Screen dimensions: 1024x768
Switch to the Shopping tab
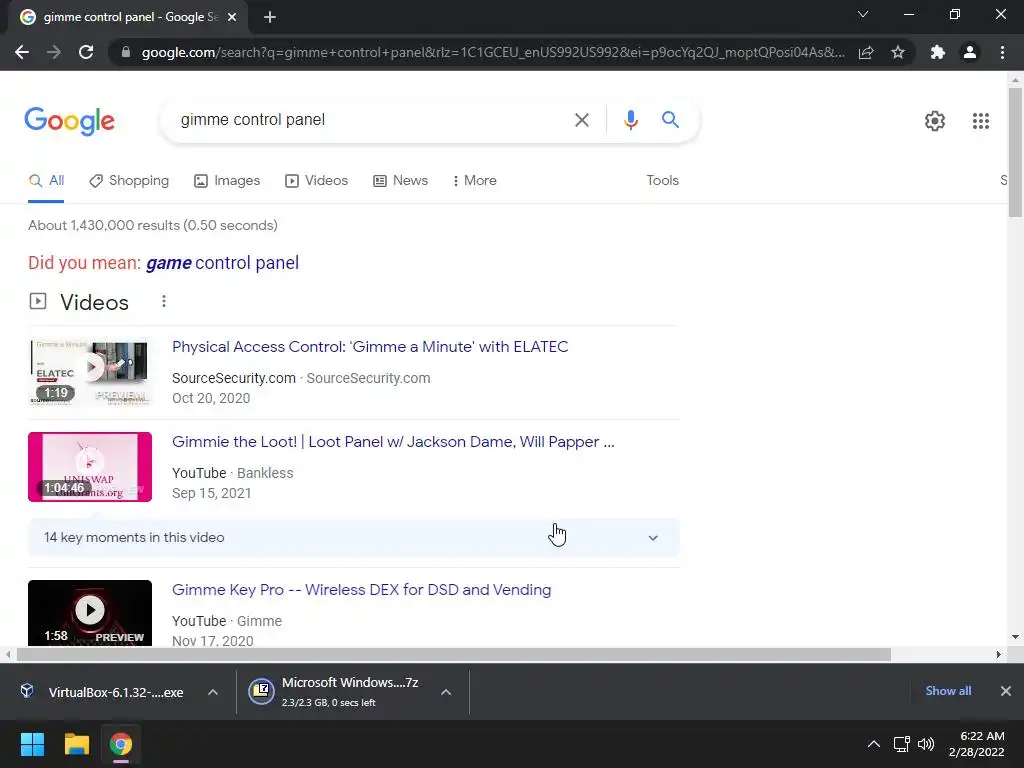click(x=129, y=180)
